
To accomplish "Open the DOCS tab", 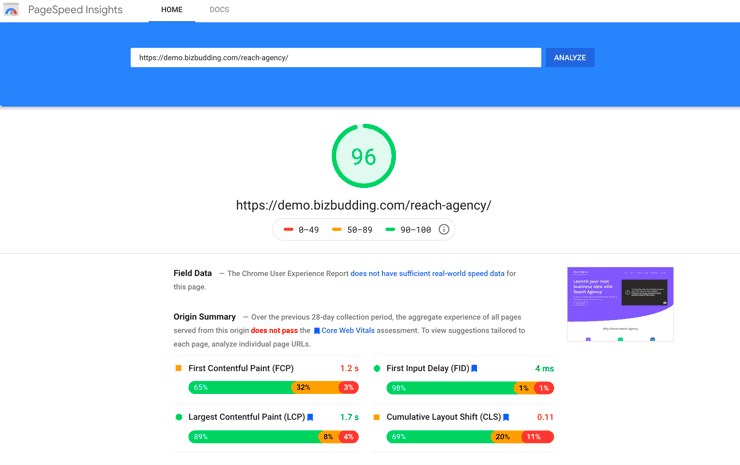I will tap(219, 10).
